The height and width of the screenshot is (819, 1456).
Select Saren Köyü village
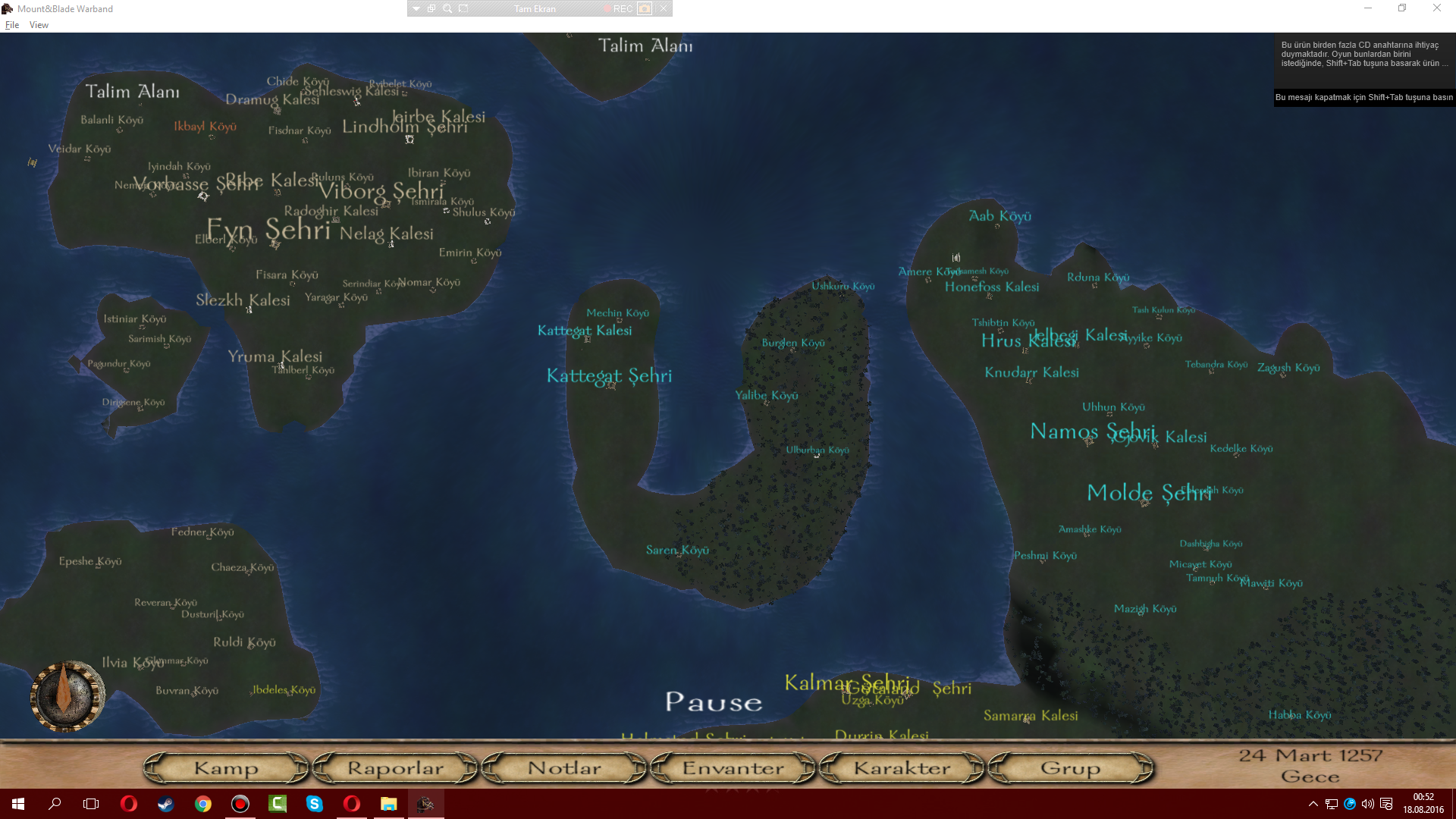[677, 550]
